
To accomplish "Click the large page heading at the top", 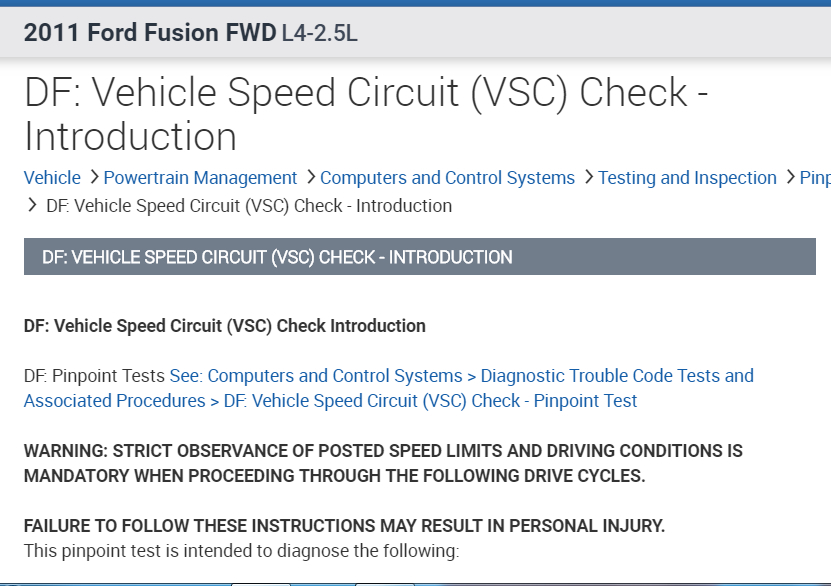I will coord(366,114).
